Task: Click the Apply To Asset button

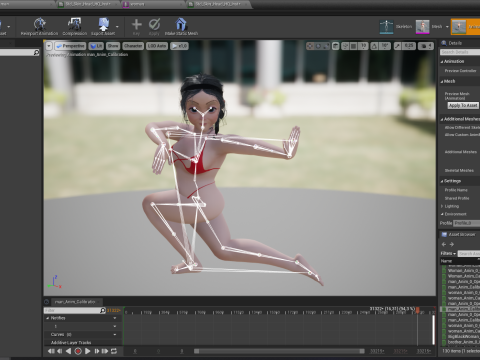Action: pos(463,105)
